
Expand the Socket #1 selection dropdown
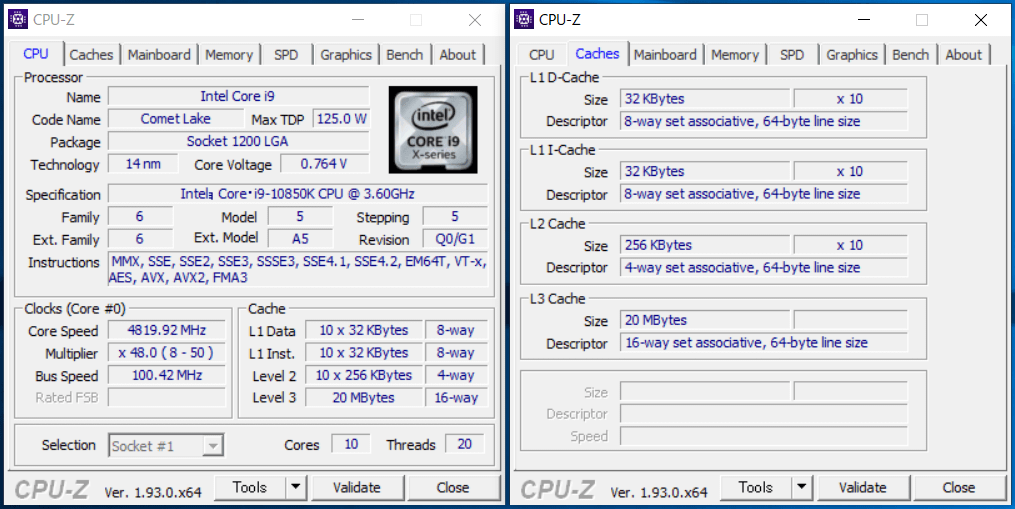click(x=212, y=446)
